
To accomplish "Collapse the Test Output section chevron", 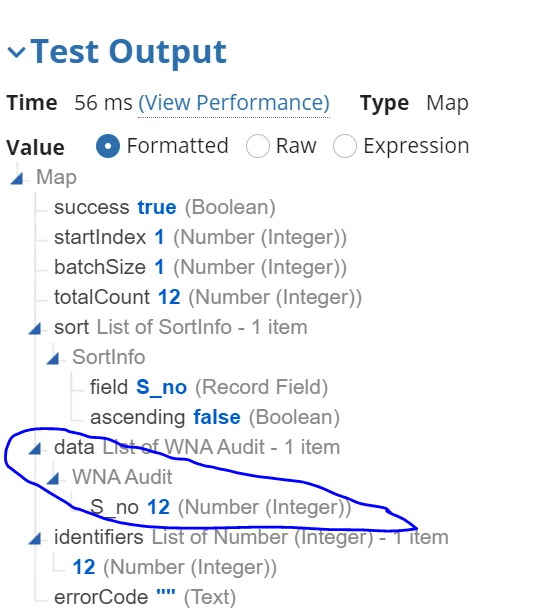I will 16,52.
